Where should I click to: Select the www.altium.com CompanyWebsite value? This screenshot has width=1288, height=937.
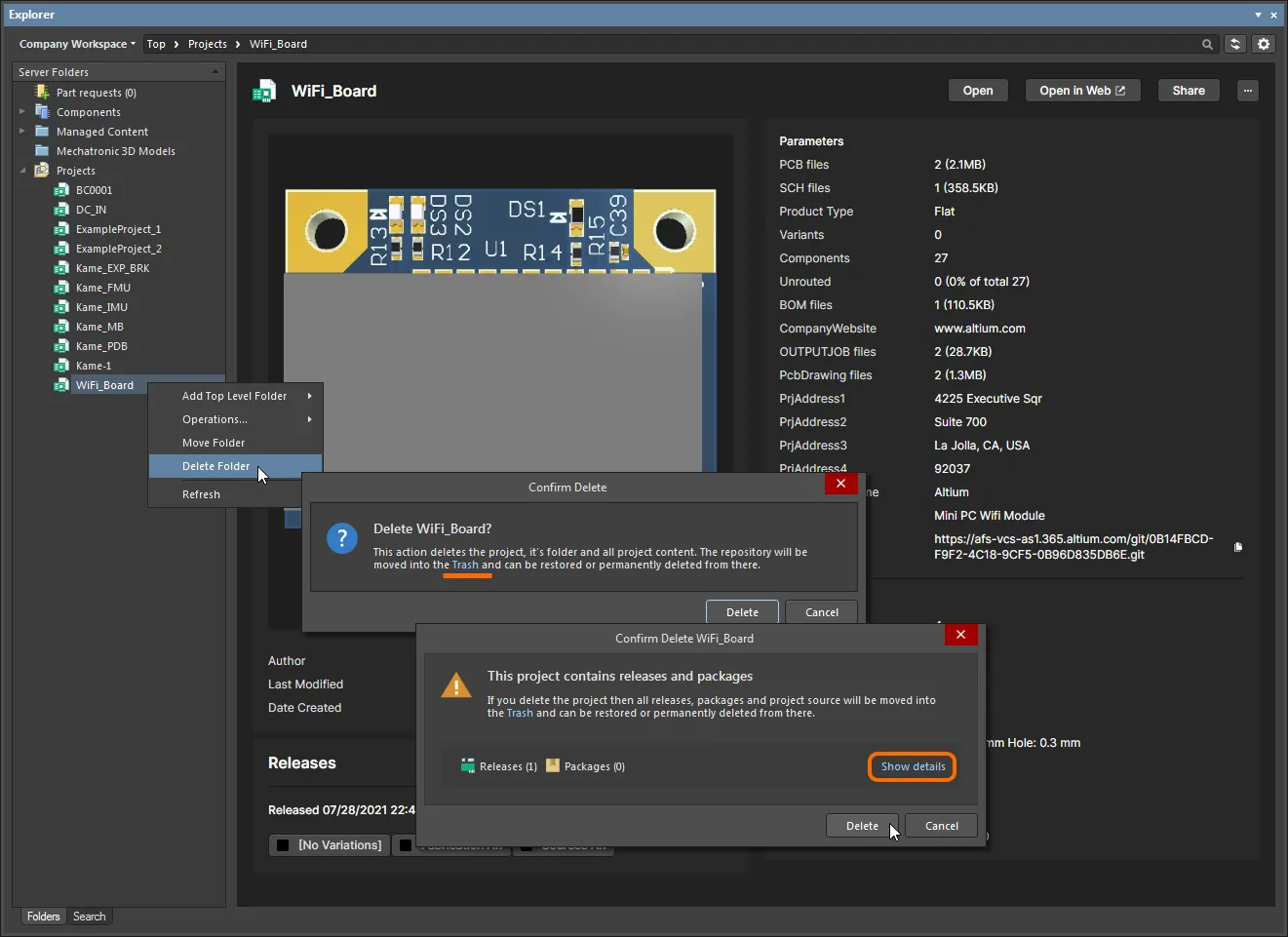[980, 329]
